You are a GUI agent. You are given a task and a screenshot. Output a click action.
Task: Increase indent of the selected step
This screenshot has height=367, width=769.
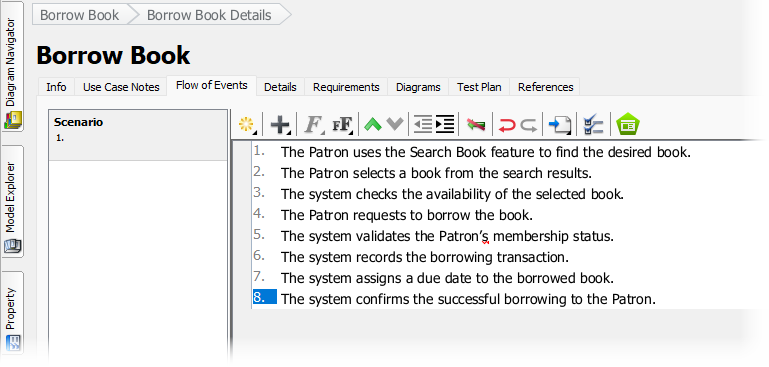pyautogui.click(x=445, y=125)
